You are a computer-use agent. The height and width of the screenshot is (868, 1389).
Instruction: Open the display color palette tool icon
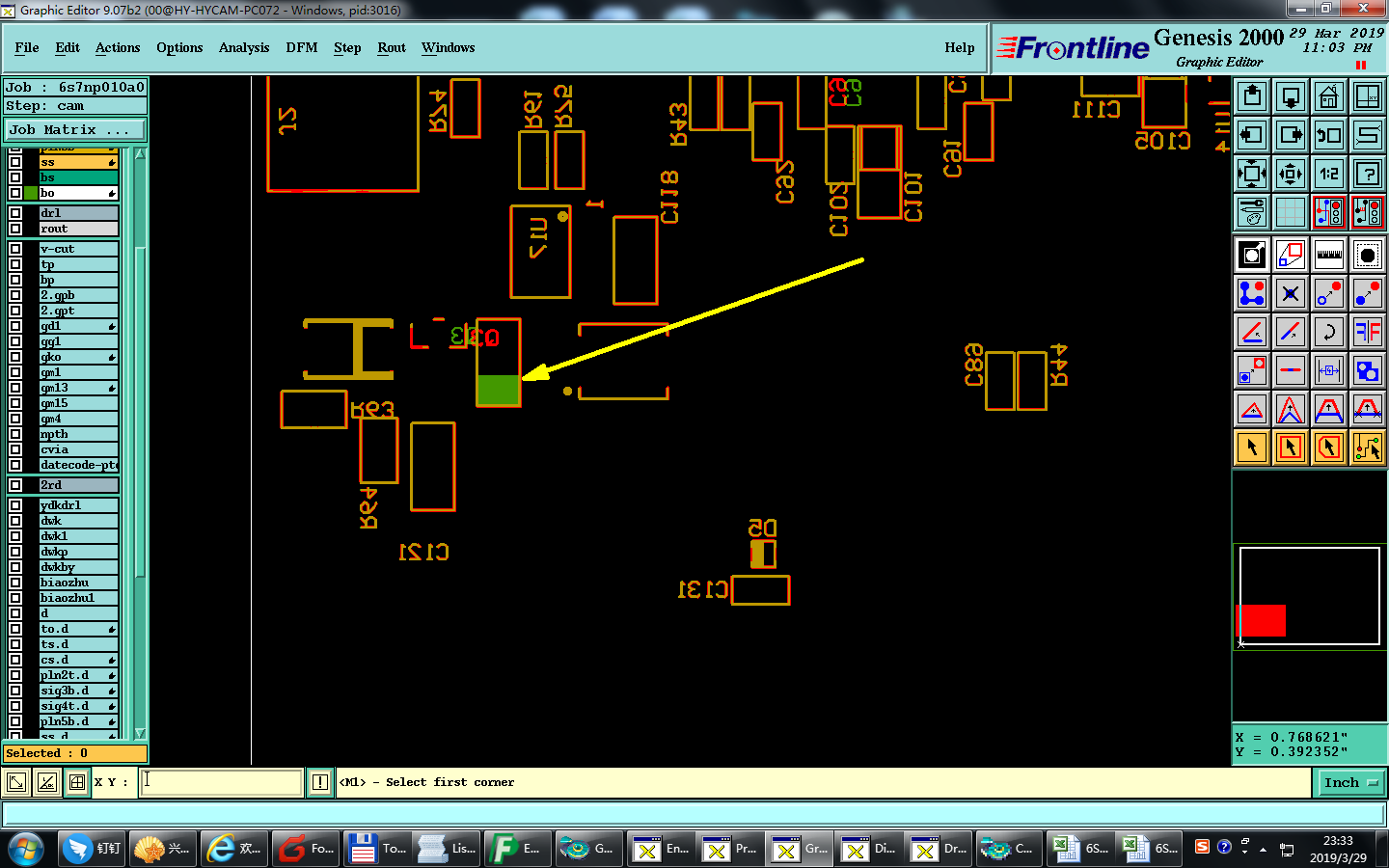pos(1252,212)
